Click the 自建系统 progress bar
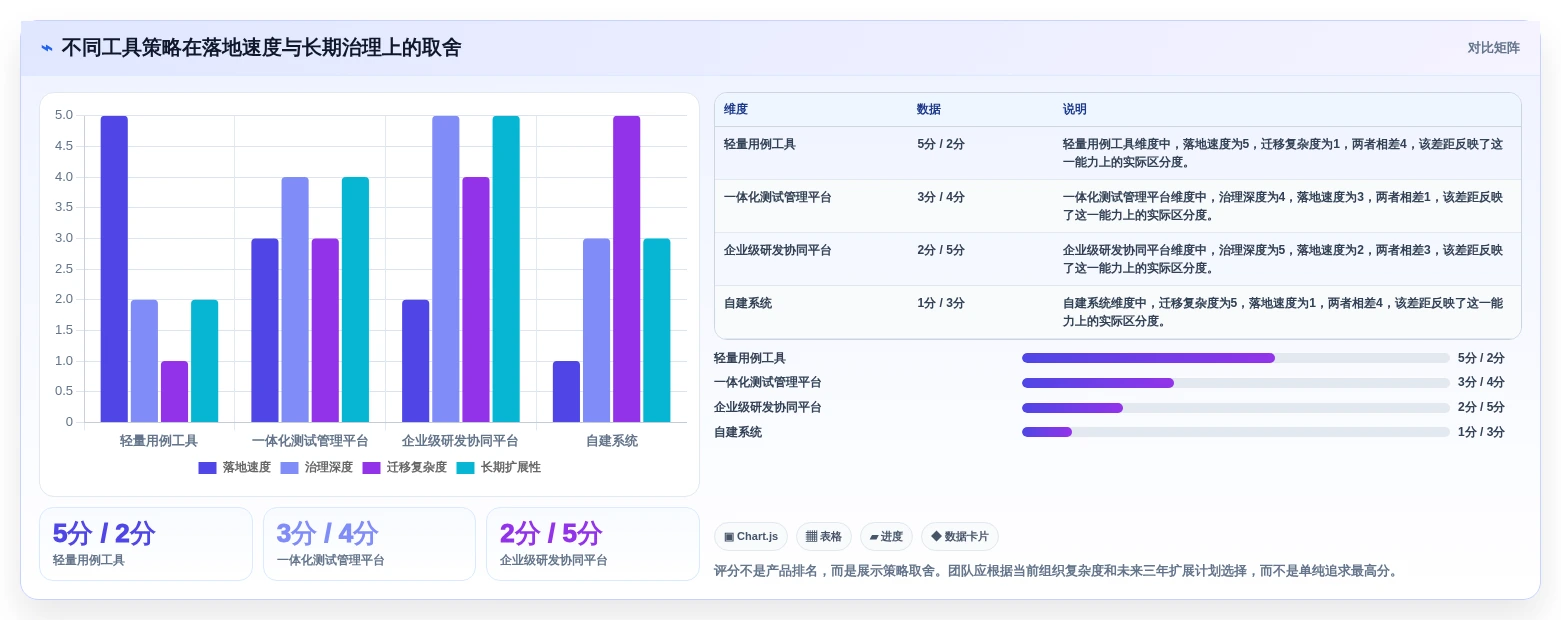 (1236, 432)
